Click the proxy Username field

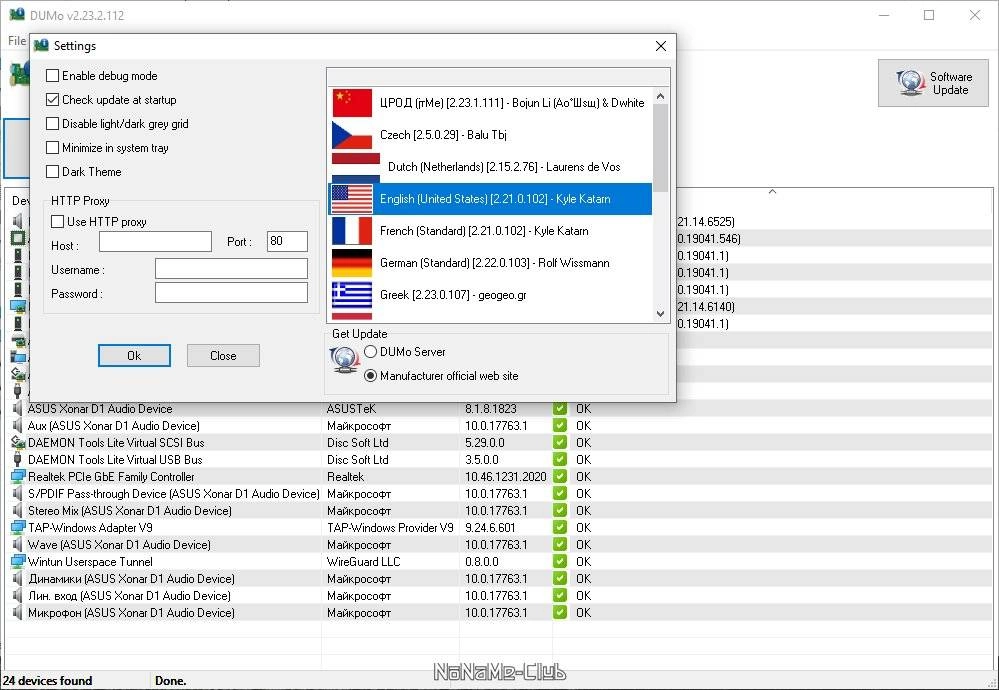tap(231, 268)
